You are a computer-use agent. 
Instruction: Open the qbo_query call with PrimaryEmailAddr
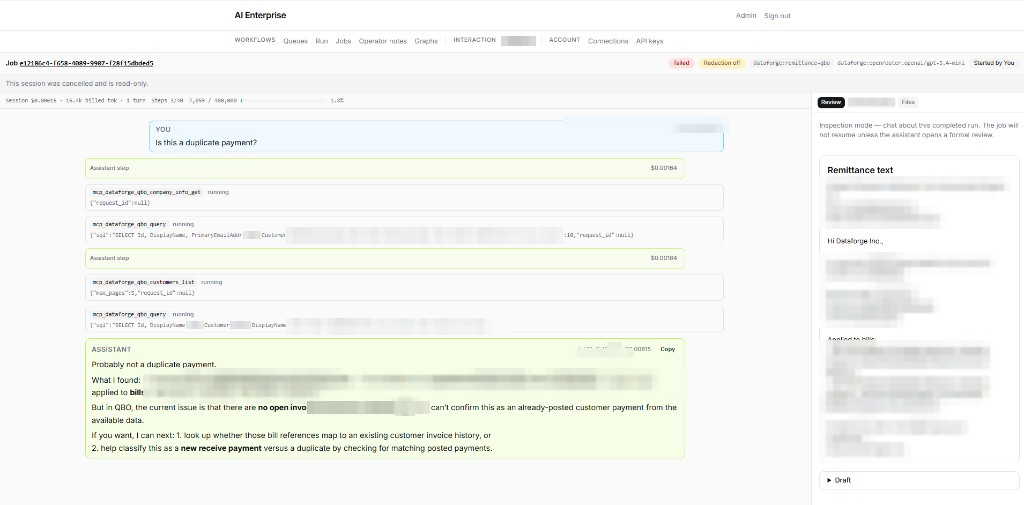point(404,229)
